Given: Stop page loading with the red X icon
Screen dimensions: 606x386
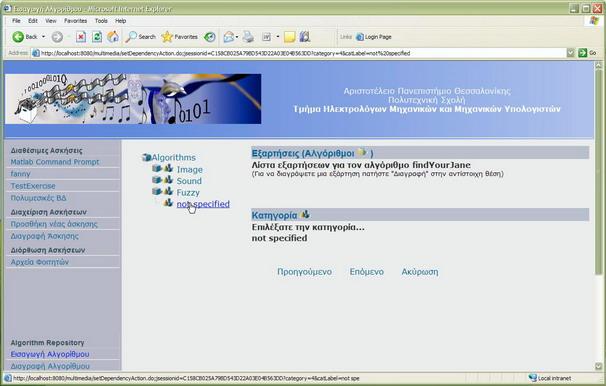Looking at the screenshot, I should point(80,37).
